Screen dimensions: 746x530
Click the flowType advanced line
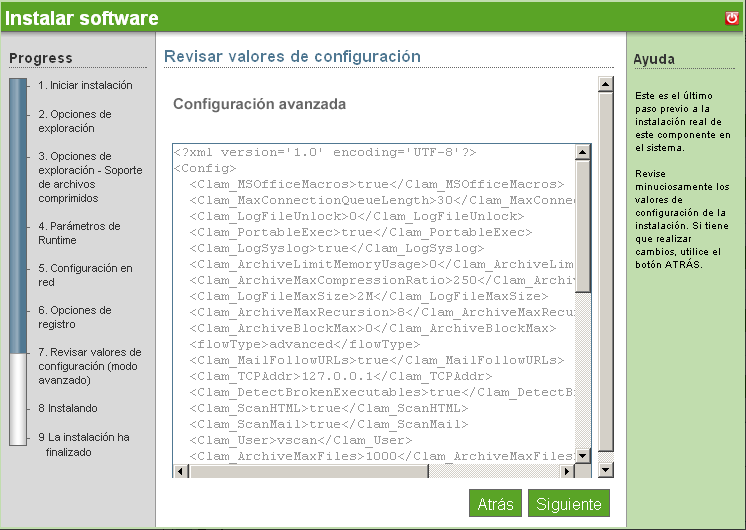tap(304, 344)
